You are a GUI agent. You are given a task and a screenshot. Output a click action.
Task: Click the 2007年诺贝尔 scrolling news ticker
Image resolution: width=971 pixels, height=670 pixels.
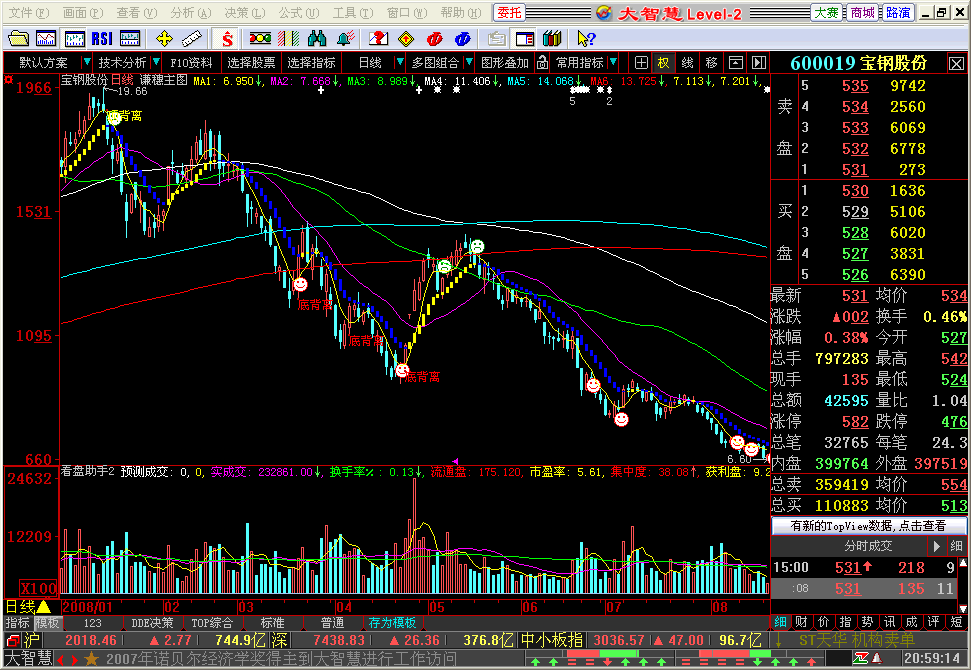[281, 658]
